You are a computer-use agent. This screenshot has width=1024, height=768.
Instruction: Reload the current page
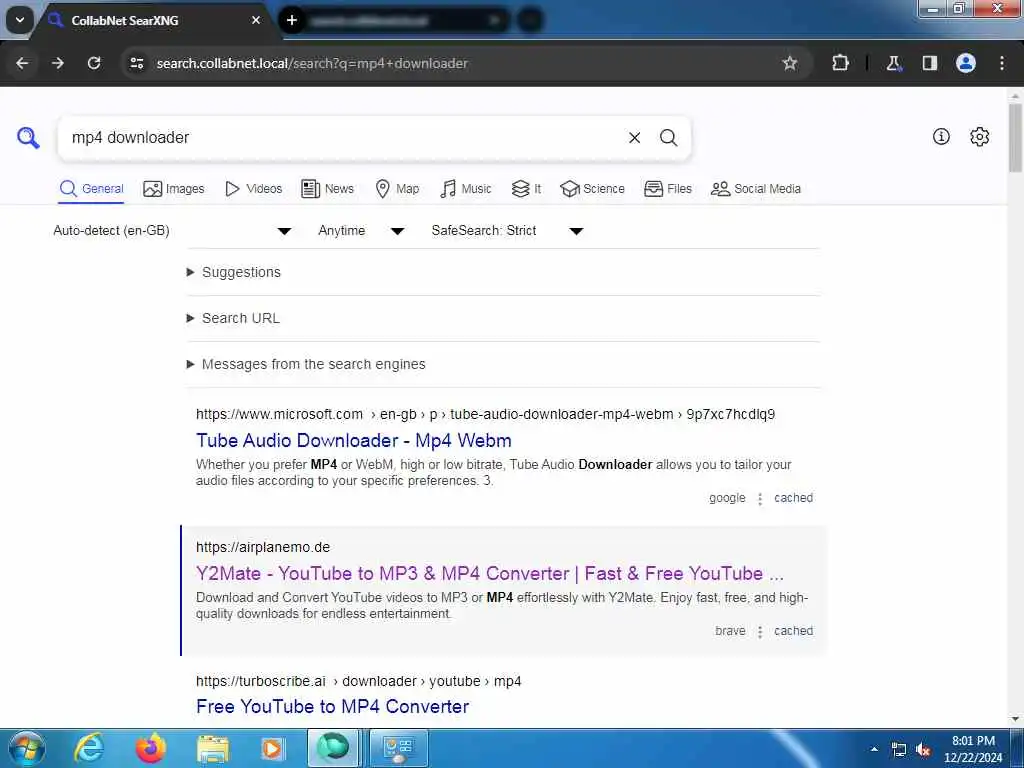(x=94, y=63)
